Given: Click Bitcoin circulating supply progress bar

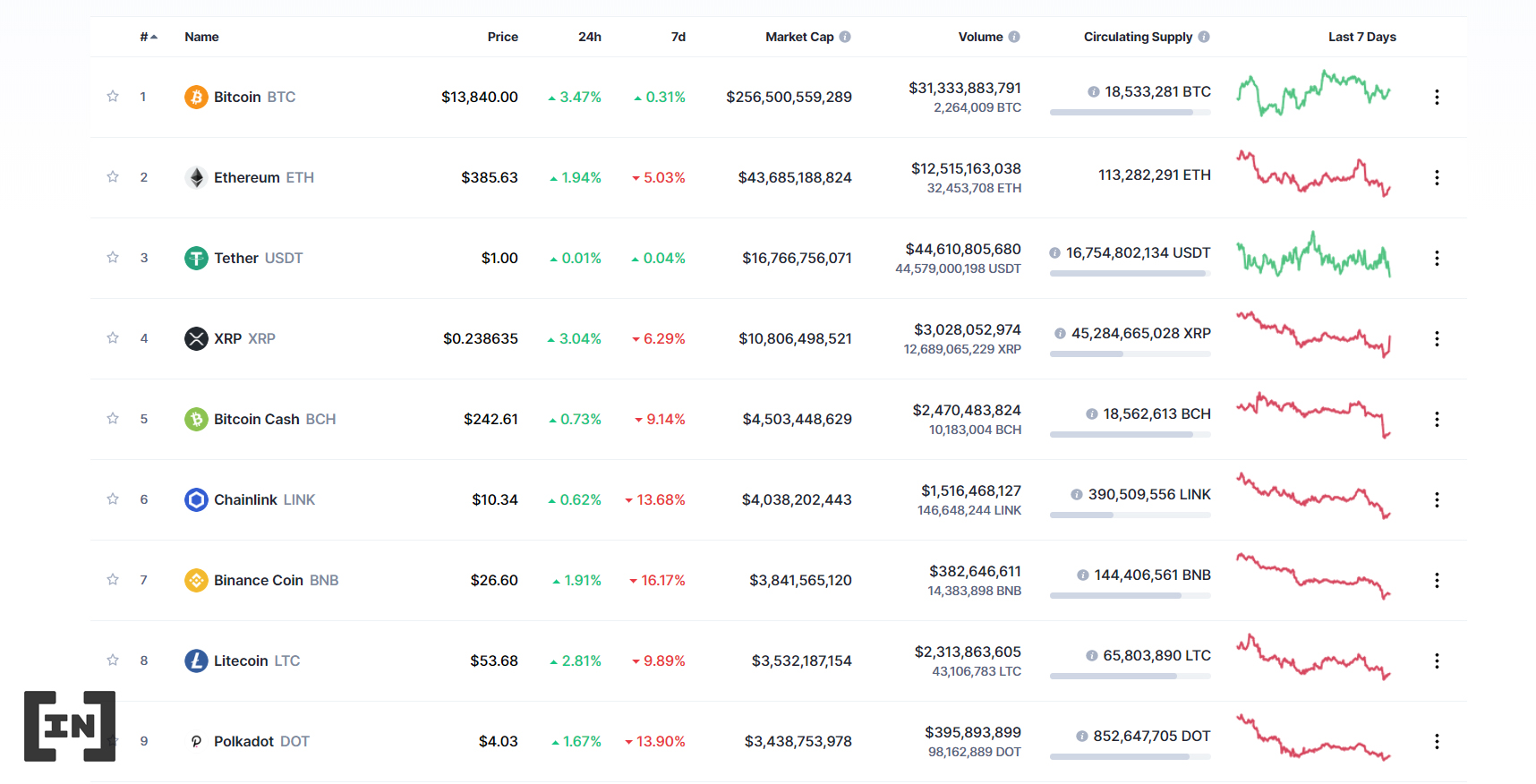Looking at the screenshot, I should [x=1131, y=112].
